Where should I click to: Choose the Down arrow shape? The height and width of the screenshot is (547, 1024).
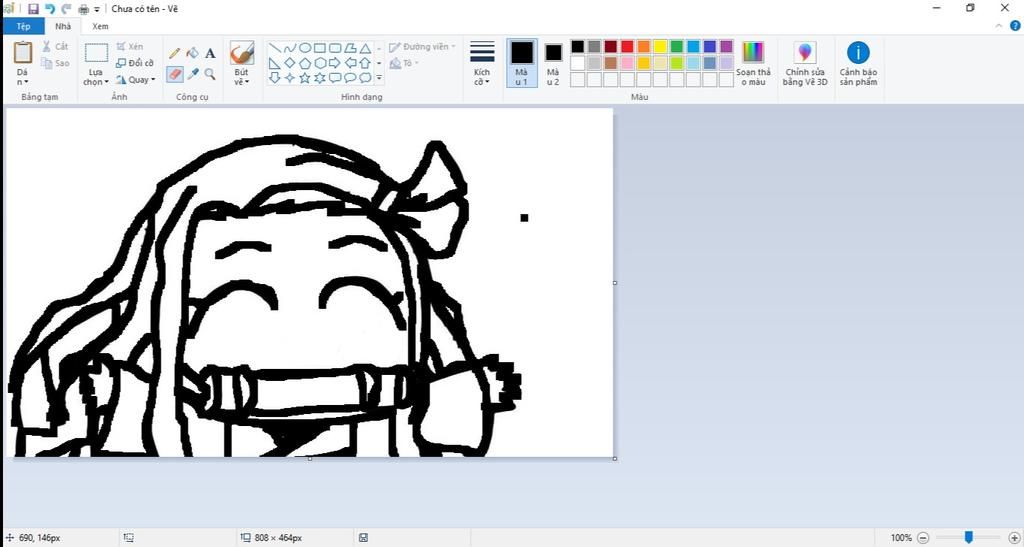[x=275, y=78]
